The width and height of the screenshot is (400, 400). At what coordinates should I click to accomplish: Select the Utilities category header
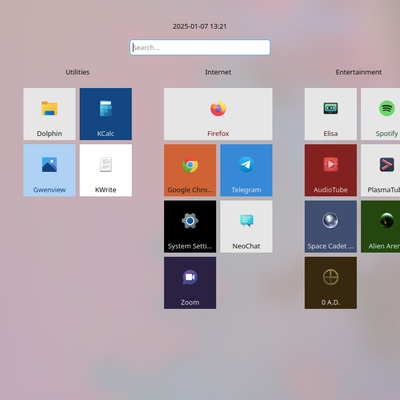pyautogui.click(x=77, y=72)
